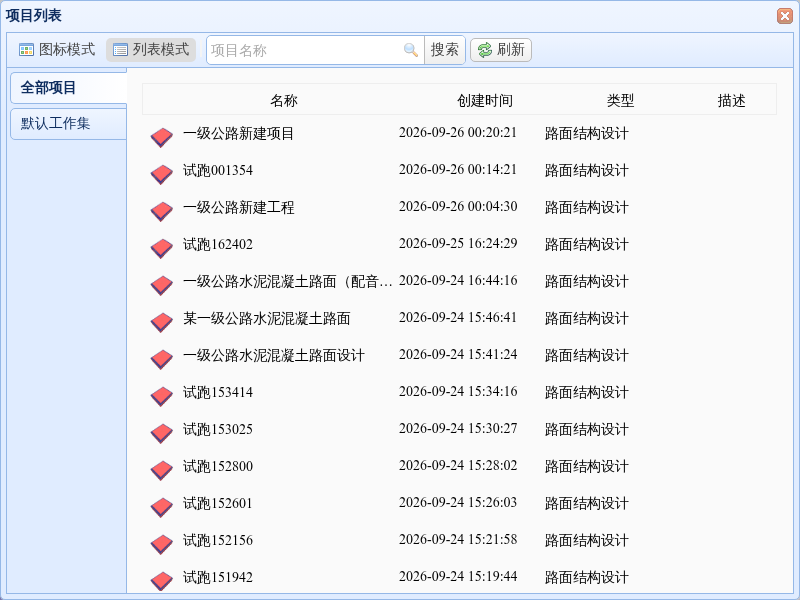This screenshot has width=800, height=600.
Task: Sort by 创建时间 column header
Action: click(485, 101)
